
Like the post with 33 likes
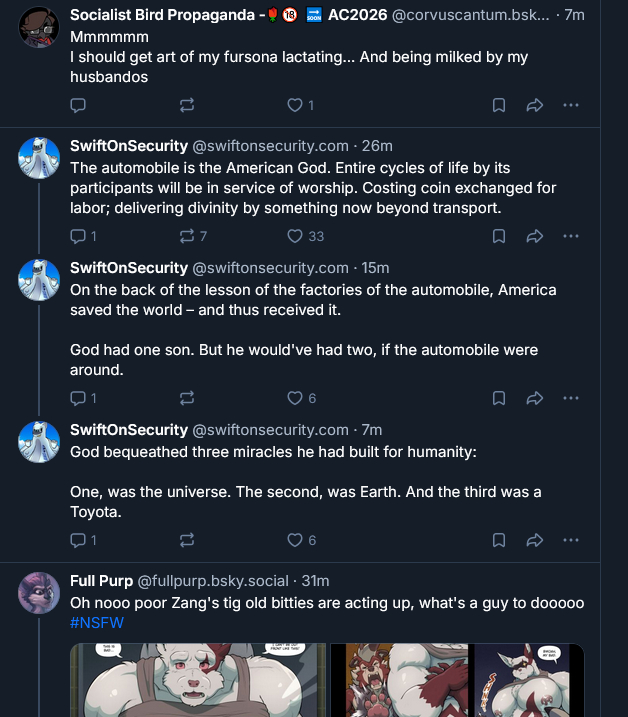(x=295, y=236)
